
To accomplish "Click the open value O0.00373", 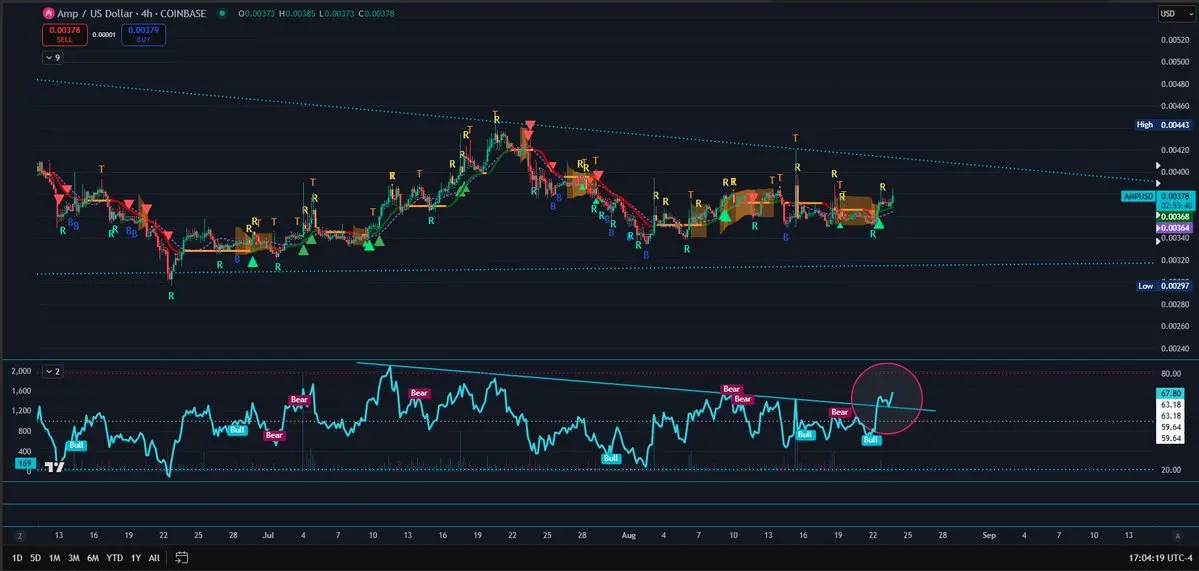I will (x=255, y=14).
